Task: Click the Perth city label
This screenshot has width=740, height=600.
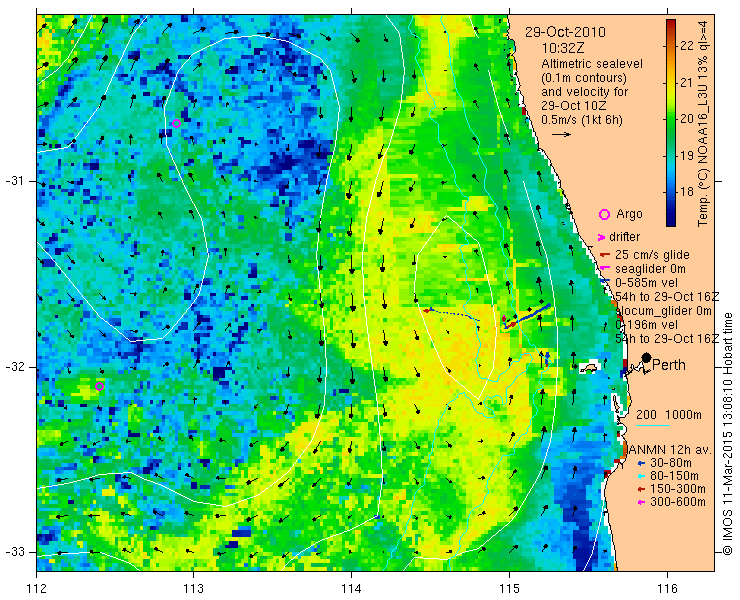Action: (x=669, y=365)
